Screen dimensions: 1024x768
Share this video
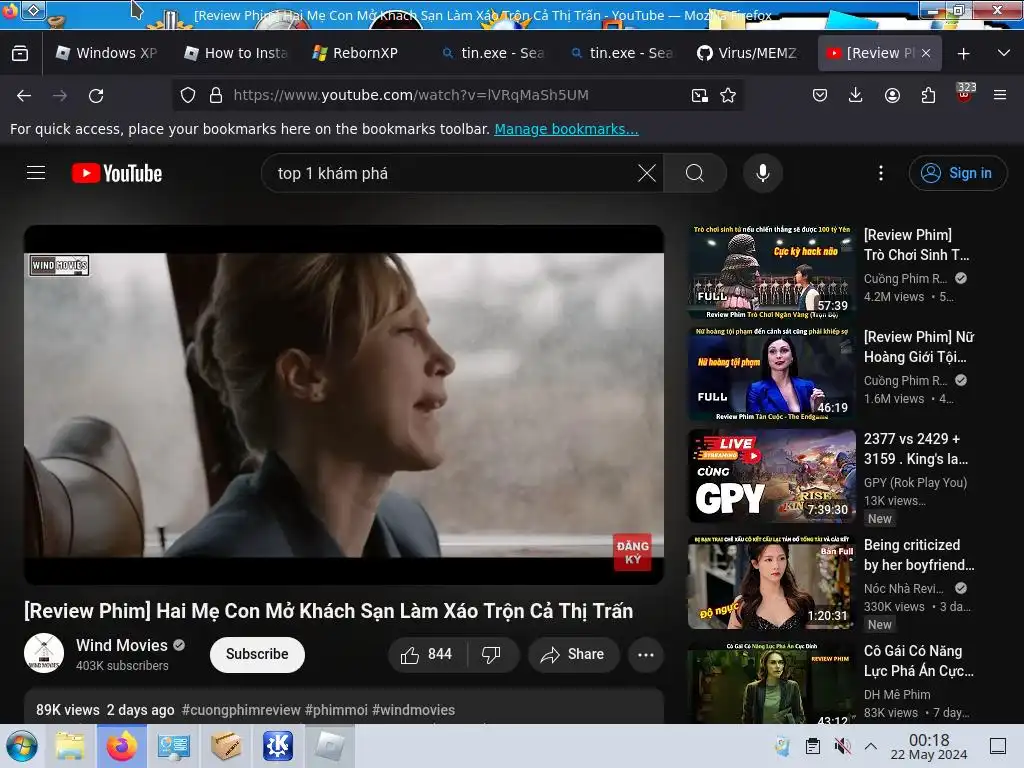573,654
